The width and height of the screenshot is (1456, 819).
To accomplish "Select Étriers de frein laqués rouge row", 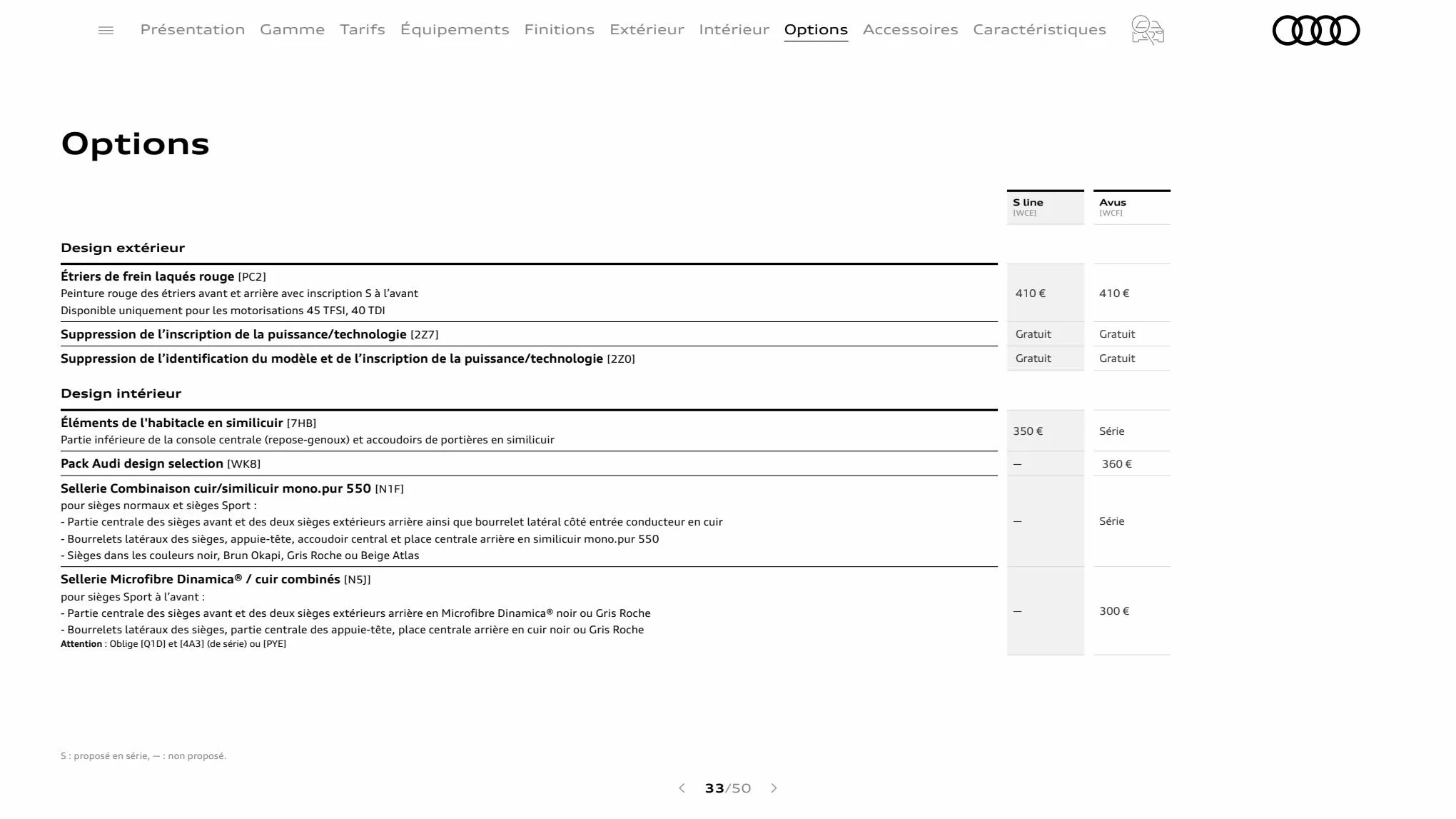I will [x=529, y=293].
